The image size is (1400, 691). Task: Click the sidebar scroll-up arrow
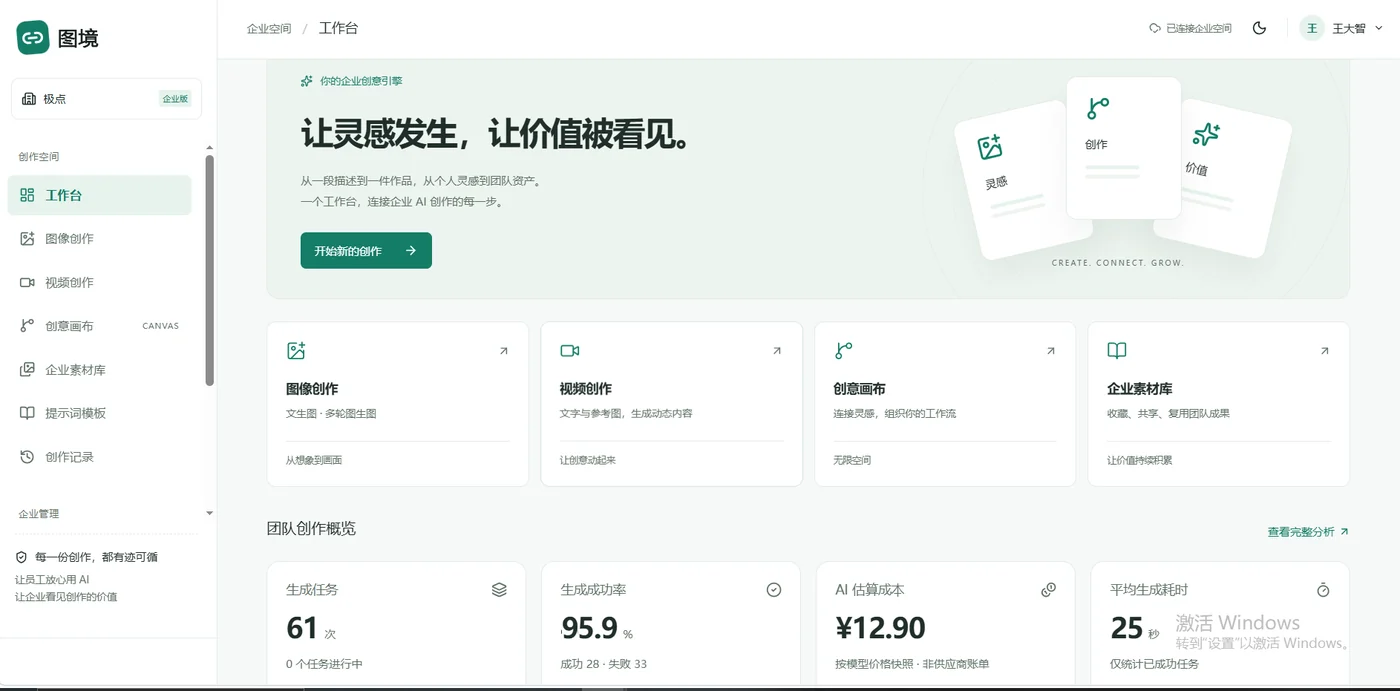[x=210, y=148]
